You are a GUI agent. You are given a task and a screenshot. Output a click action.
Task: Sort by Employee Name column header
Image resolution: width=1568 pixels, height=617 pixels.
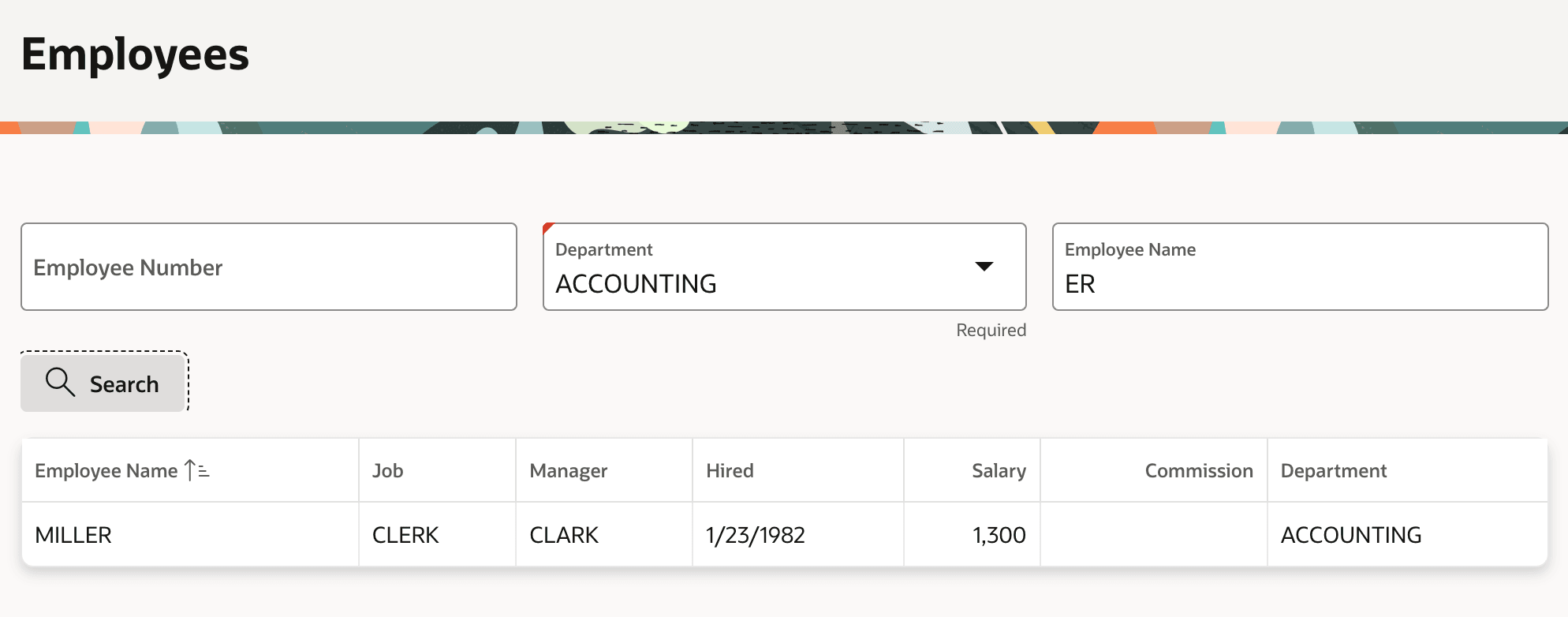(106, 471)
